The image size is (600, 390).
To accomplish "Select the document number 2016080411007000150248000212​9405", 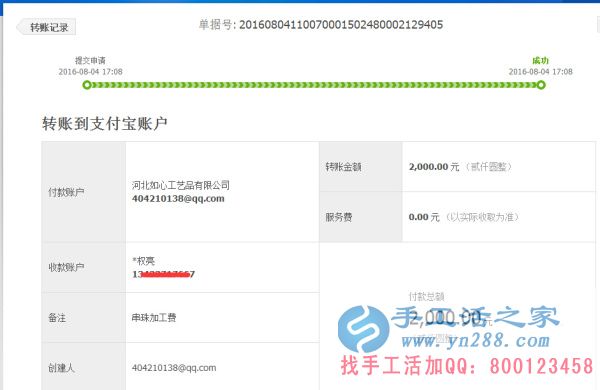I will click(x=341, y=25).
